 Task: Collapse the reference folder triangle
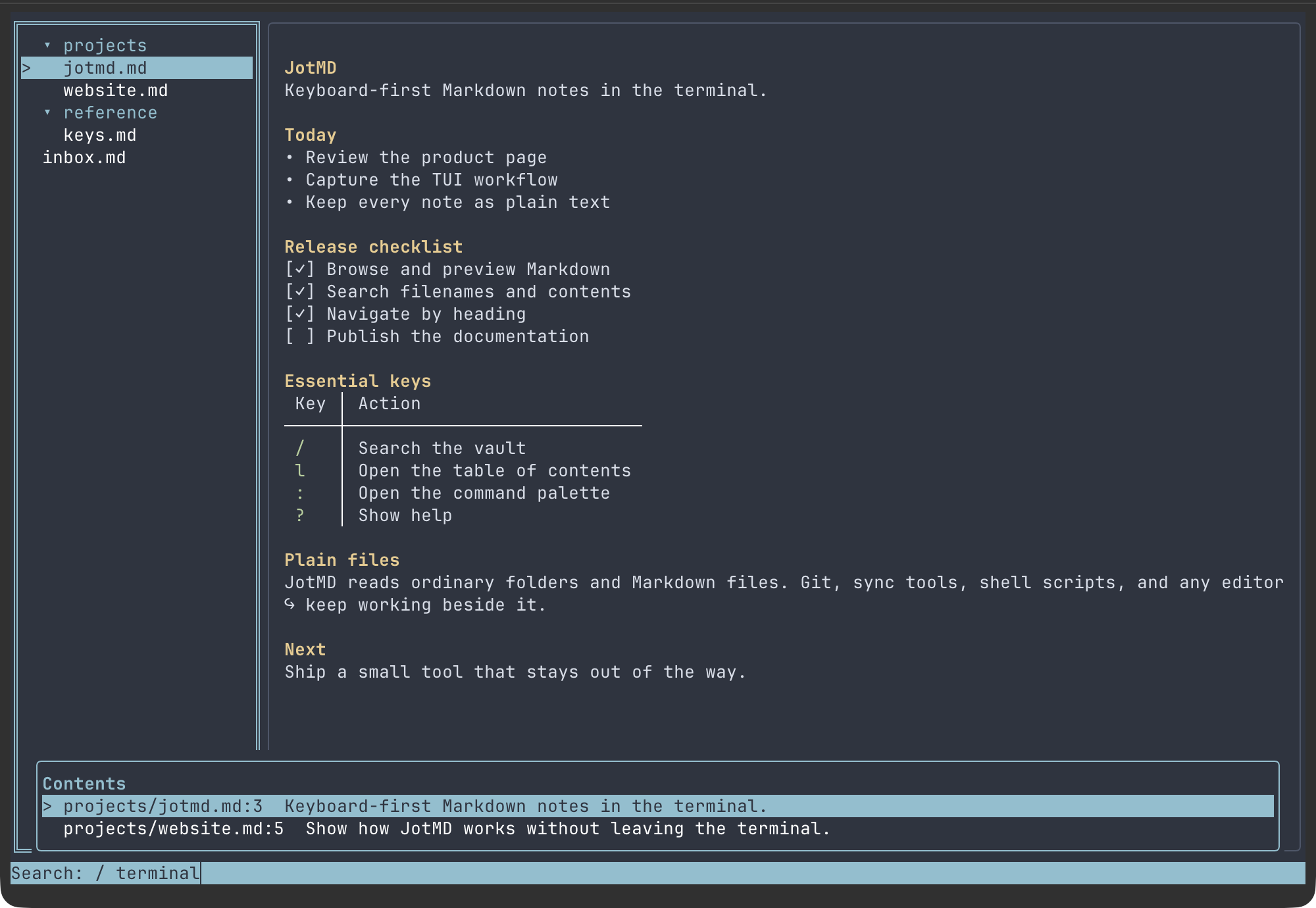coord(47,113)
